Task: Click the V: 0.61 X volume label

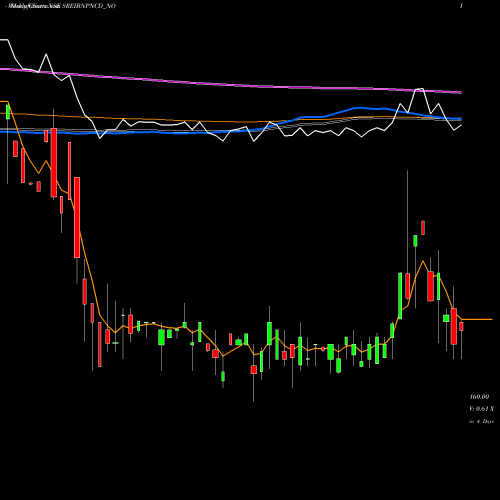Action: (481, 409)
